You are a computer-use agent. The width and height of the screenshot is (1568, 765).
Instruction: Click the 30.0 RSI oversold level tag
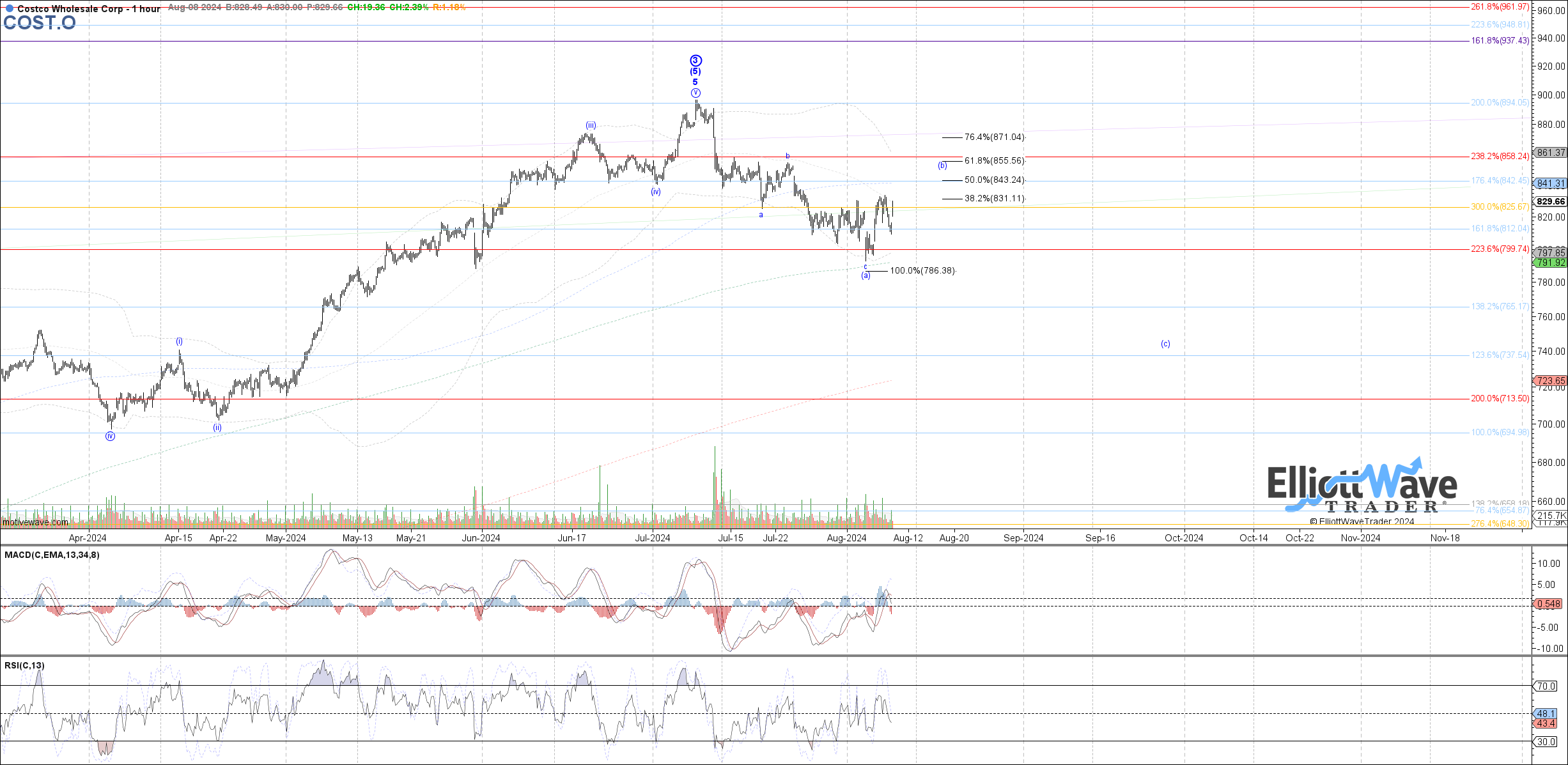pyautogui.click(x=1546, y=742)
